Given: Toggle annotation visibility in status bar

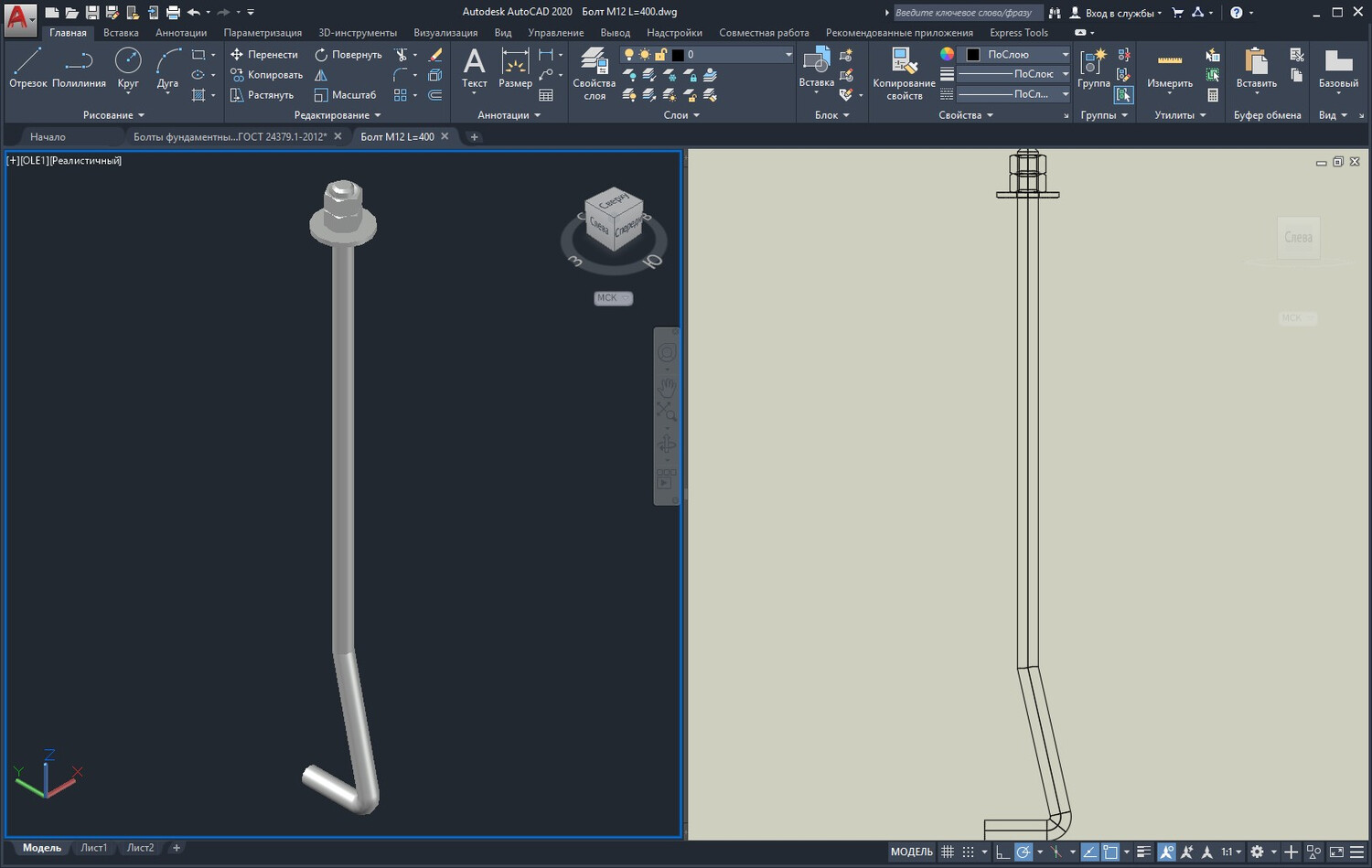Looking at the screenshot, I should (x=1166, y=852).
